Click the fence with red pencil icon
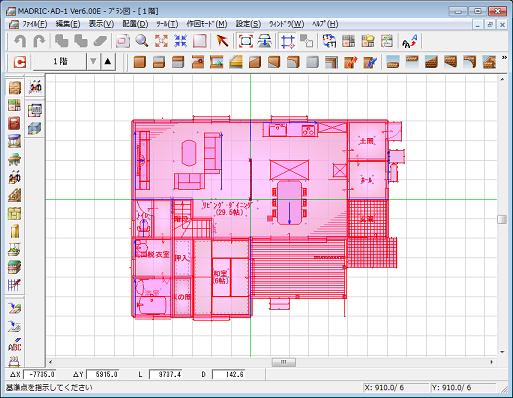This screenshot has height=398, width=513. pyautogui.click(x=14, y=285)
